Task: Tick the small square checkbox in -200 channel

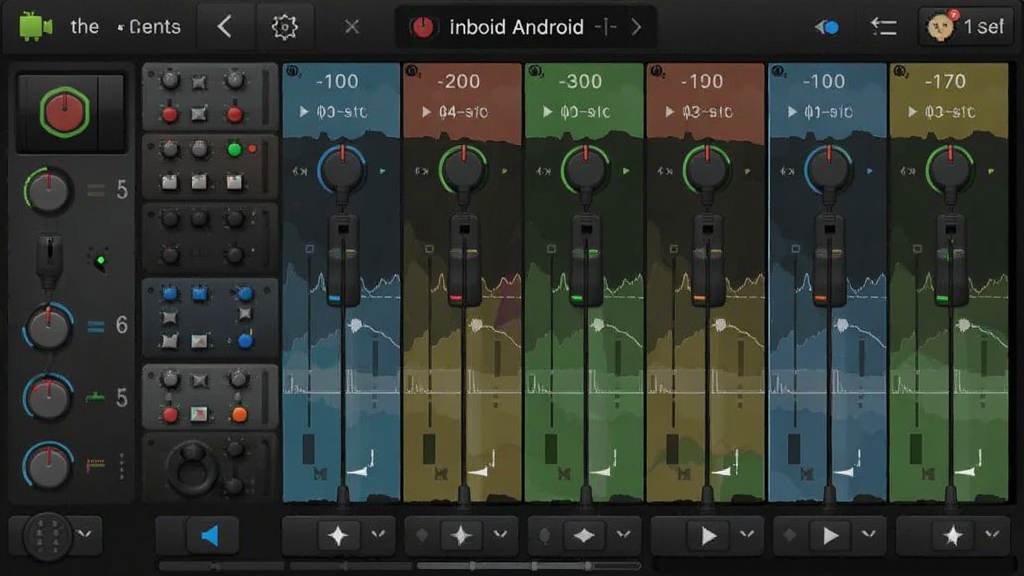Action: [x=429, y=249]
